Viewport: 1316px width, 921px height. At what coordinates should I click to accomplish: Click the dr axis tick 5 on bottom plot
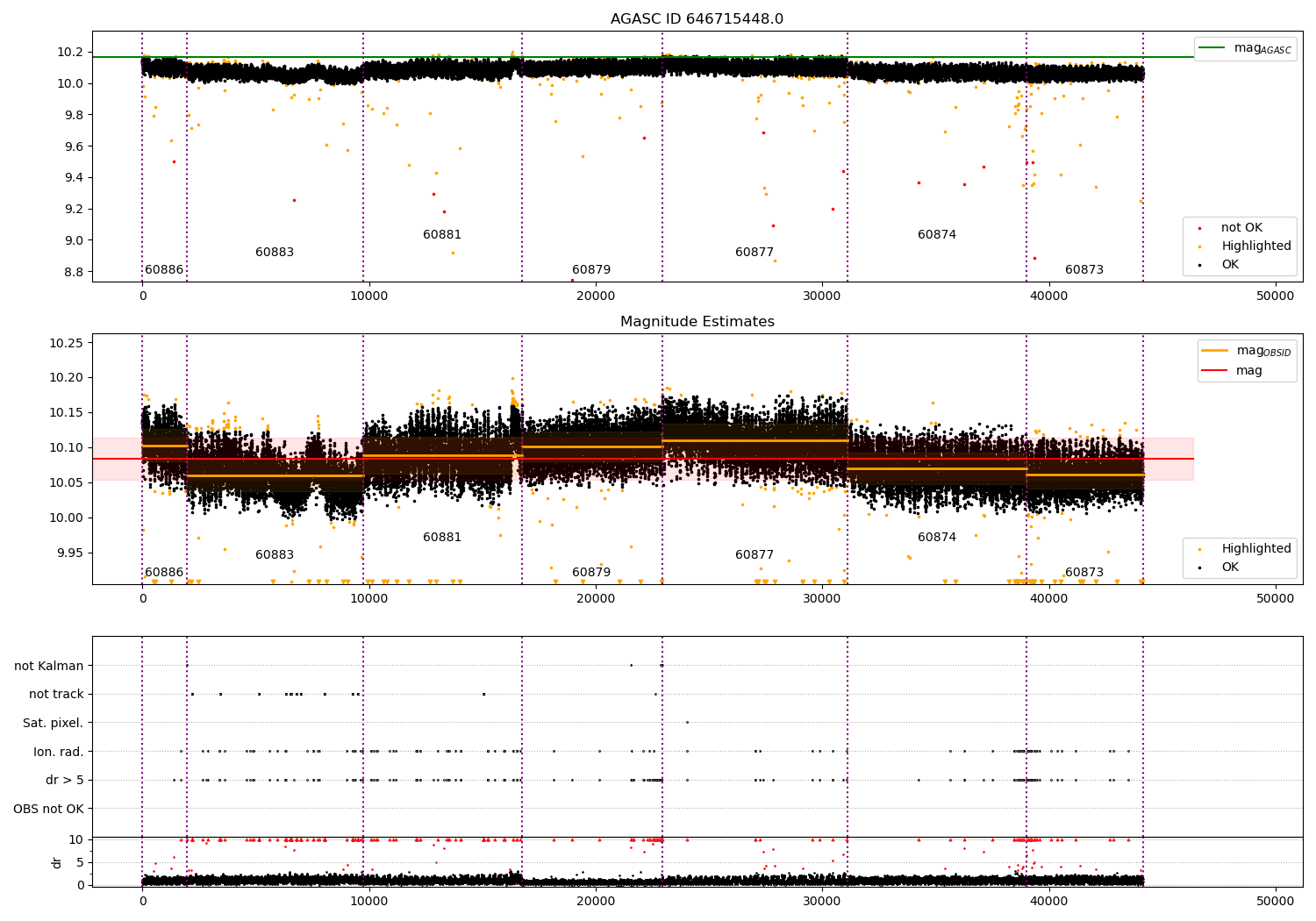81,862
